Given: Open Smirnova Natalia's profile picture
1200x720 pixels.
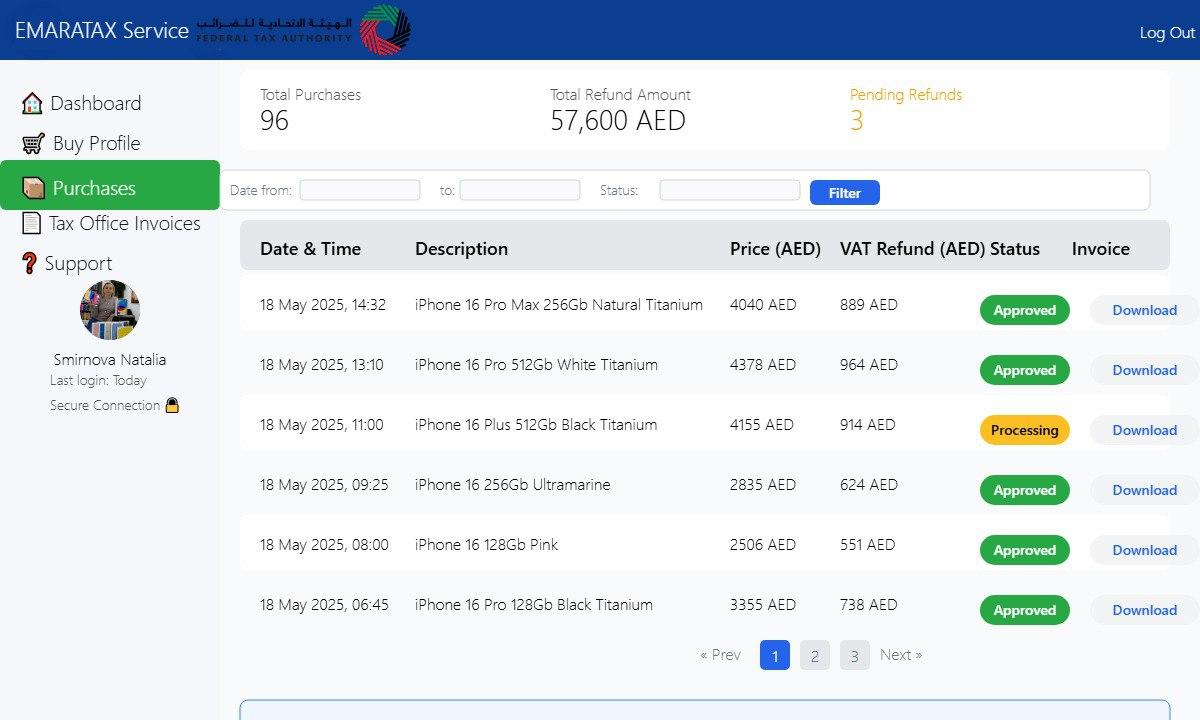Looking at the screenshot, I should 110,310.
